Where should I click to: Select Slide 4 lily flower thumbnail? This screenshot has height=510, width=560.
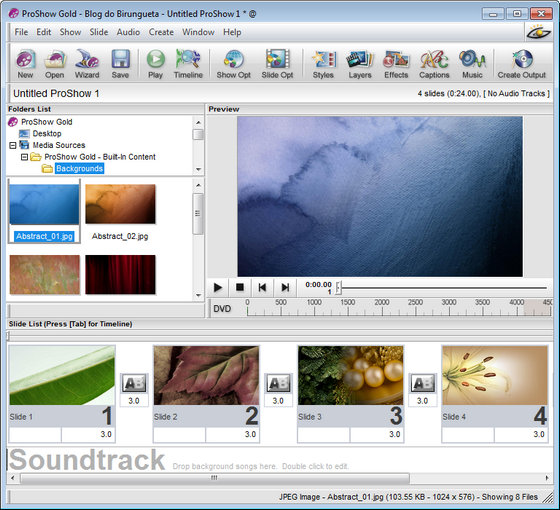(495, 375)
